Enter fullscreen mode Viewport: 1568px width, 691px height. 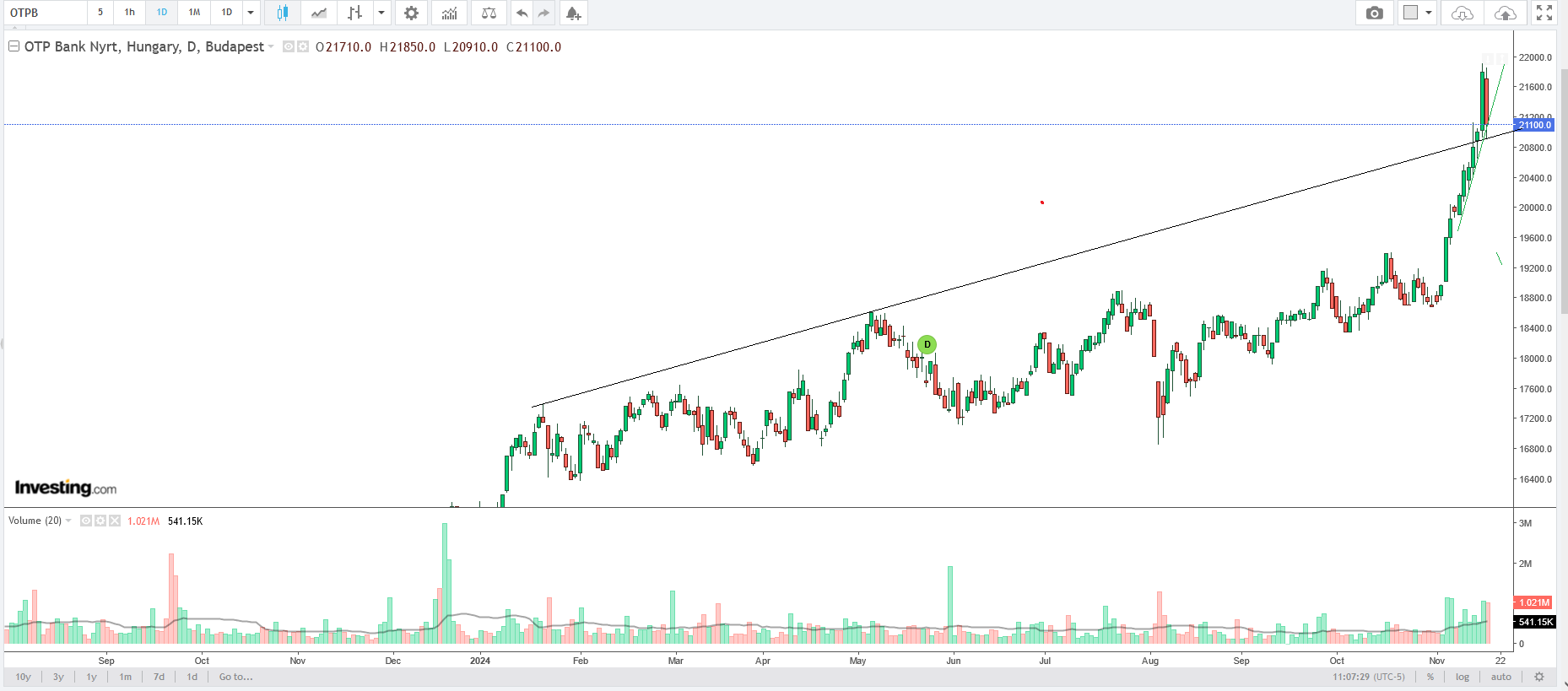pyautogui.click(x=1544, y=13)
